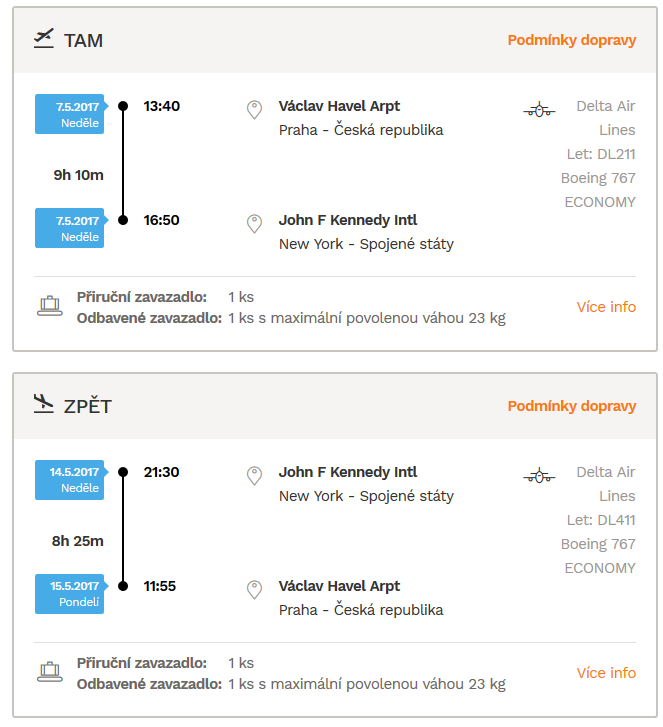This screenshot has height=727, width=663.
Task: Show Více info for outbound baggage
Action: [x=606, y=307]
